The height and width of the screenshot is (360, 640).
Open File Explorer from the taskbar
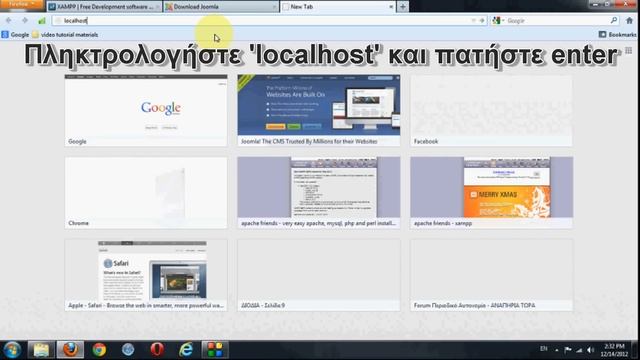click(x=41, y=350)
